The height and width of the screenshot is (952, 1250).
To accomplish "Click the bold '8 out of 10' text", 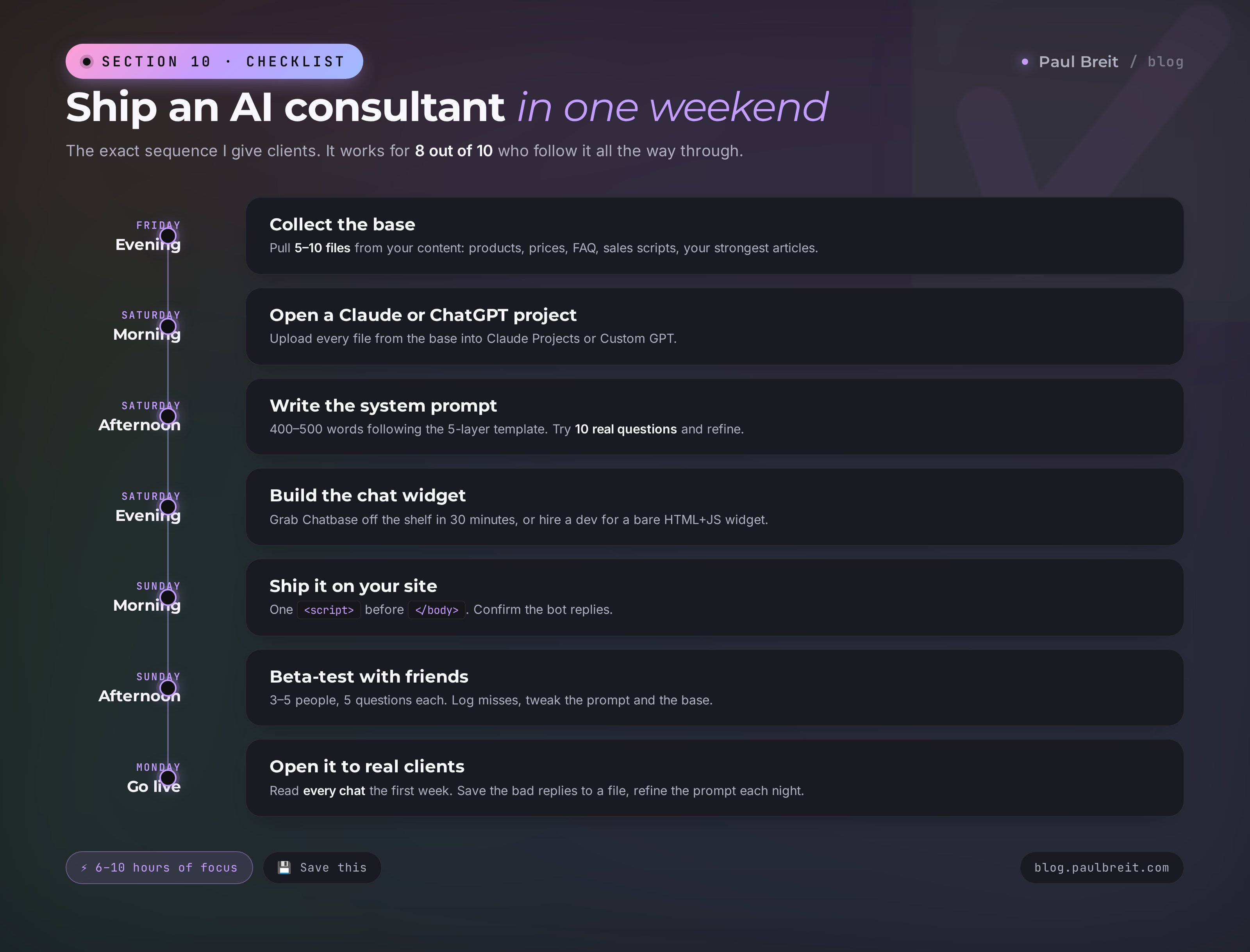I will click(x=454, y=151).
